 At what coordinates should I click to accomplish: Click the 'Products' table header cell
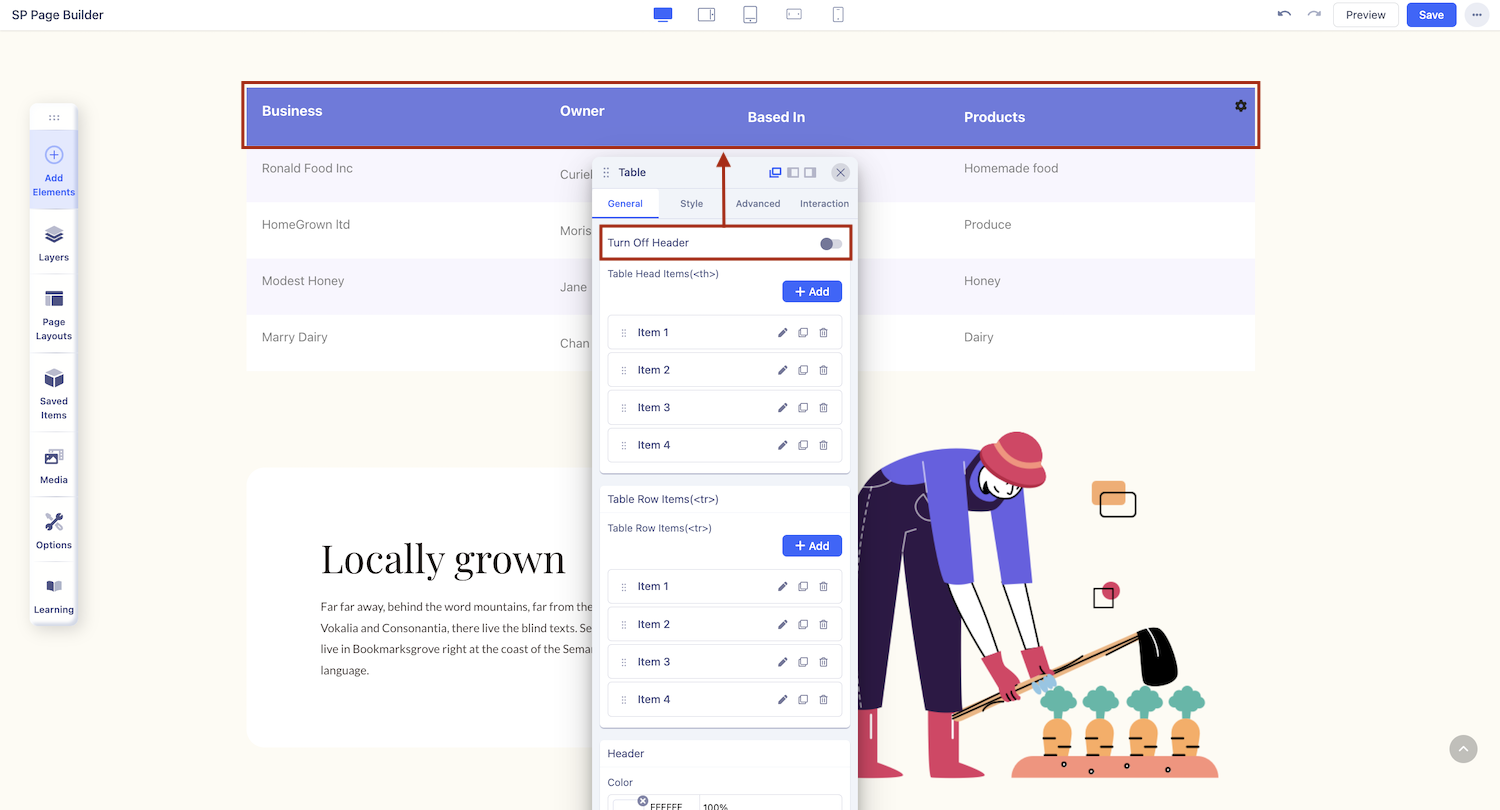(x=994, y=117)
